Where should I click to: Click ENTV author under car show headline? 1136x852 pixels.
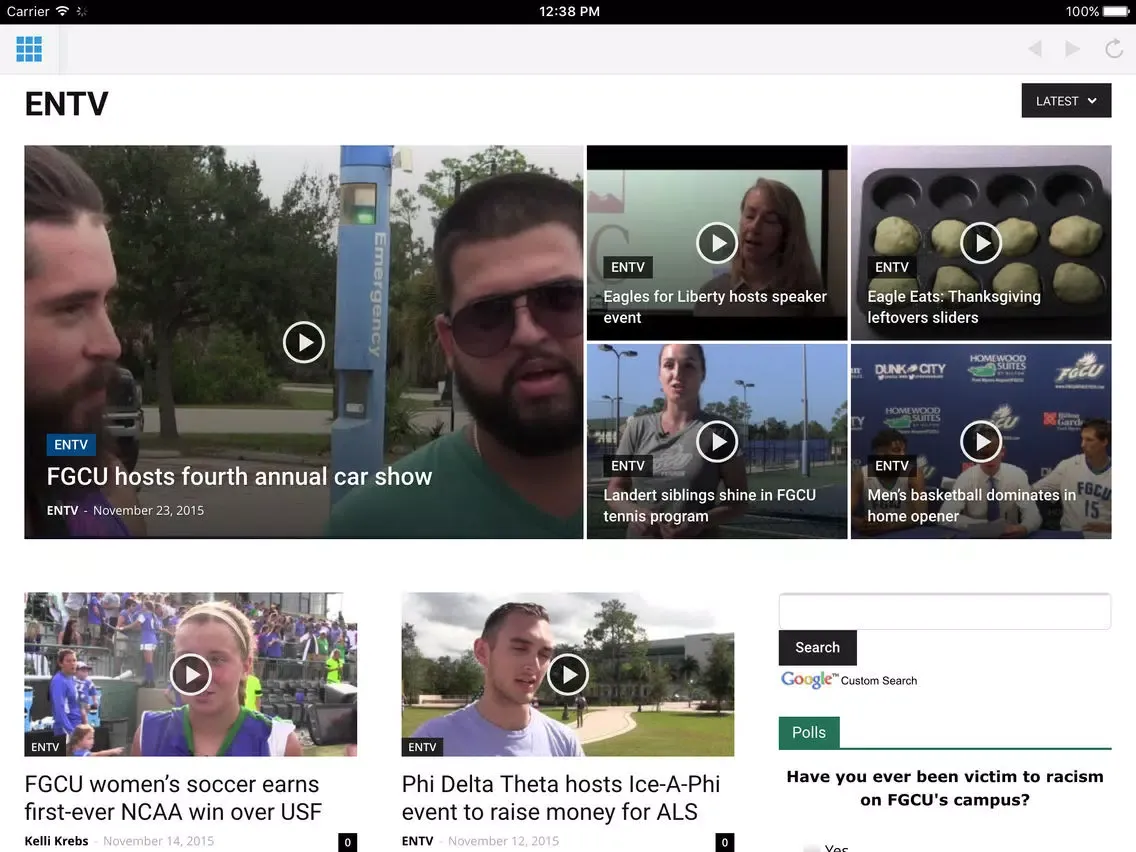click(x=62, y=511)
